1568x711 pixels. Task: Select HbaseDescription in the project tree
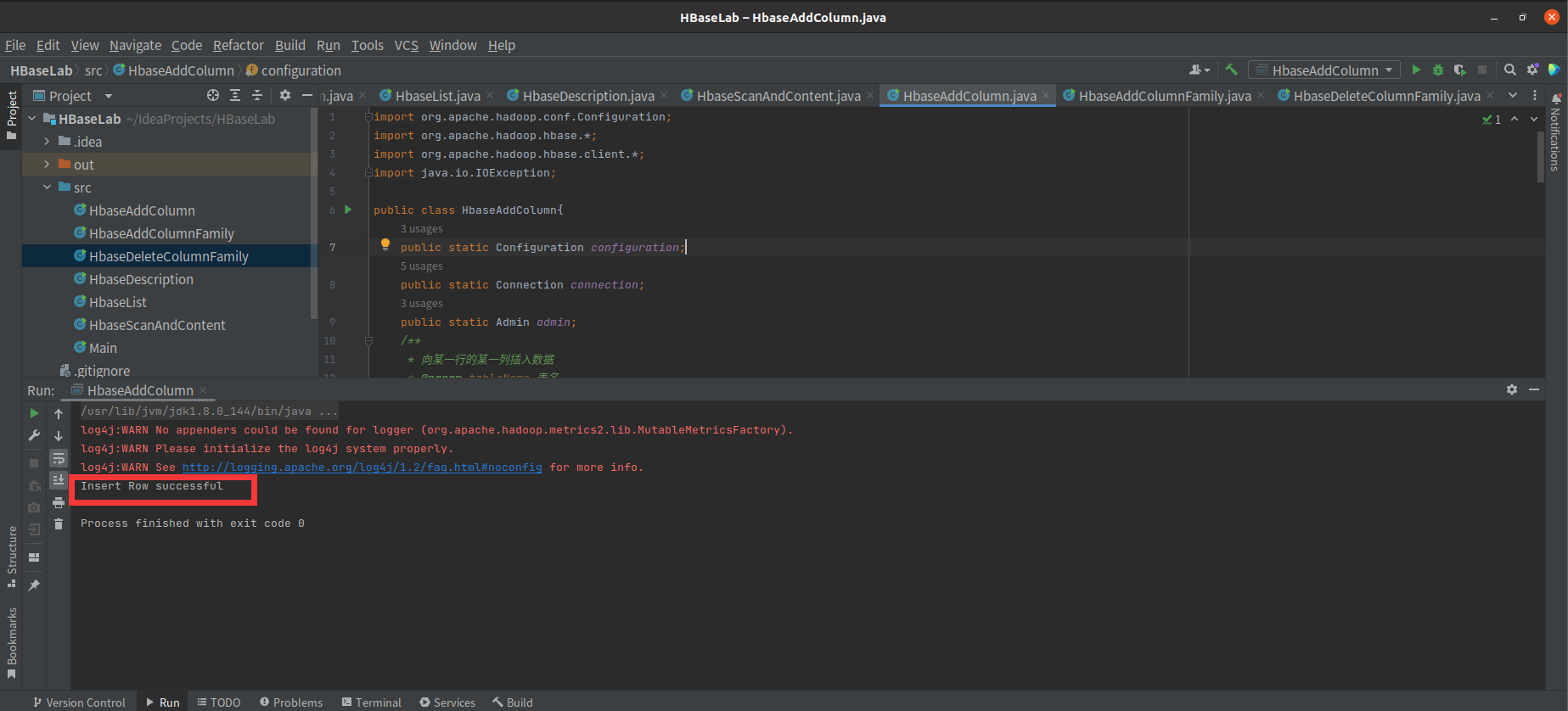pos(141,279)
